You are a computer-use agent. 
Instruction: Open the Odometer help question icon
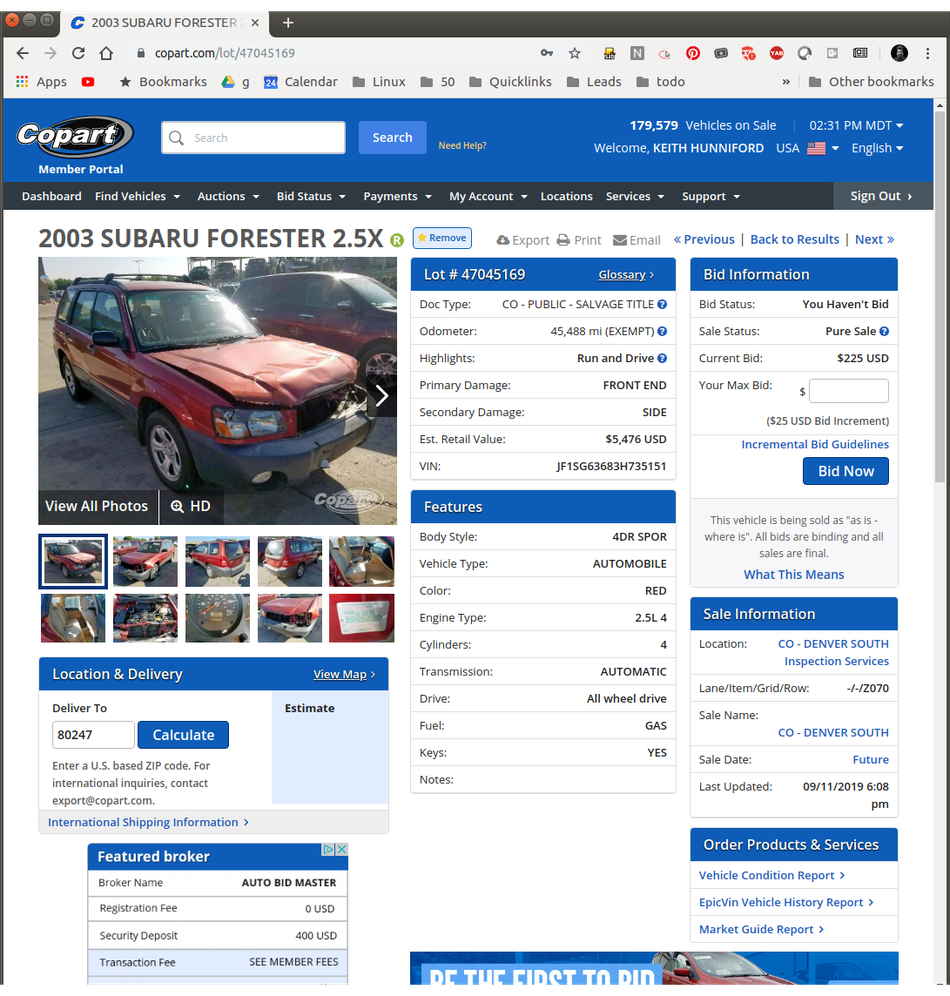point(662,331)
